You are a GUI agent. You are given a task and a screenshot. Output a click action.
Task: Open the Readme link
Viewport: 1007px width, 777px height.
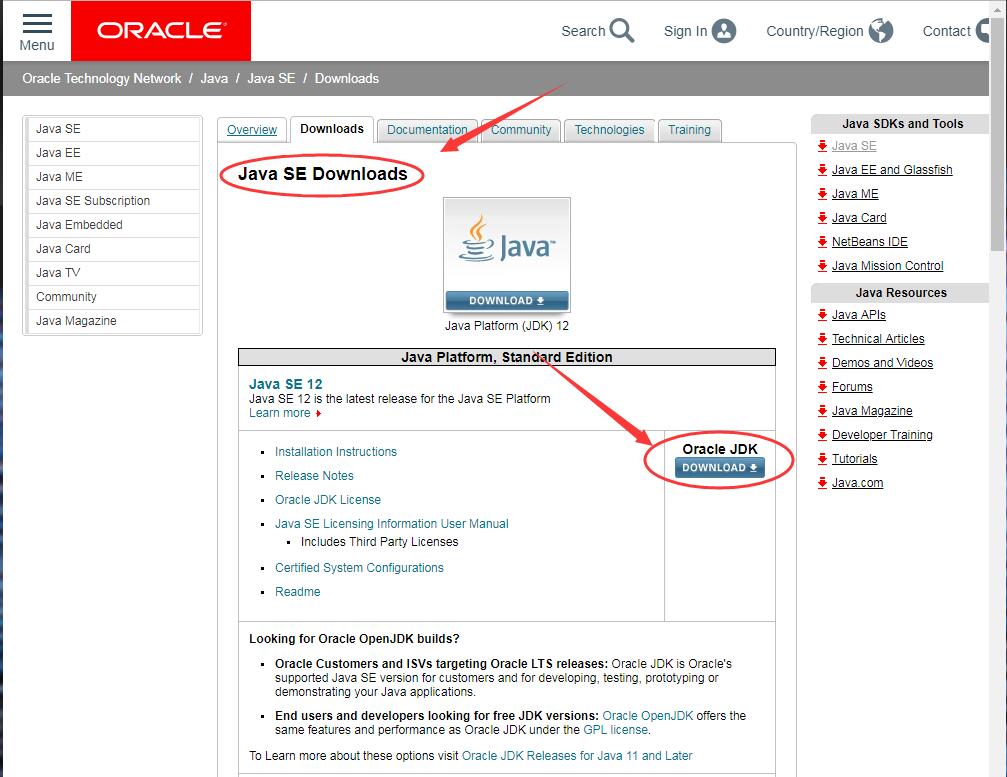297,591
